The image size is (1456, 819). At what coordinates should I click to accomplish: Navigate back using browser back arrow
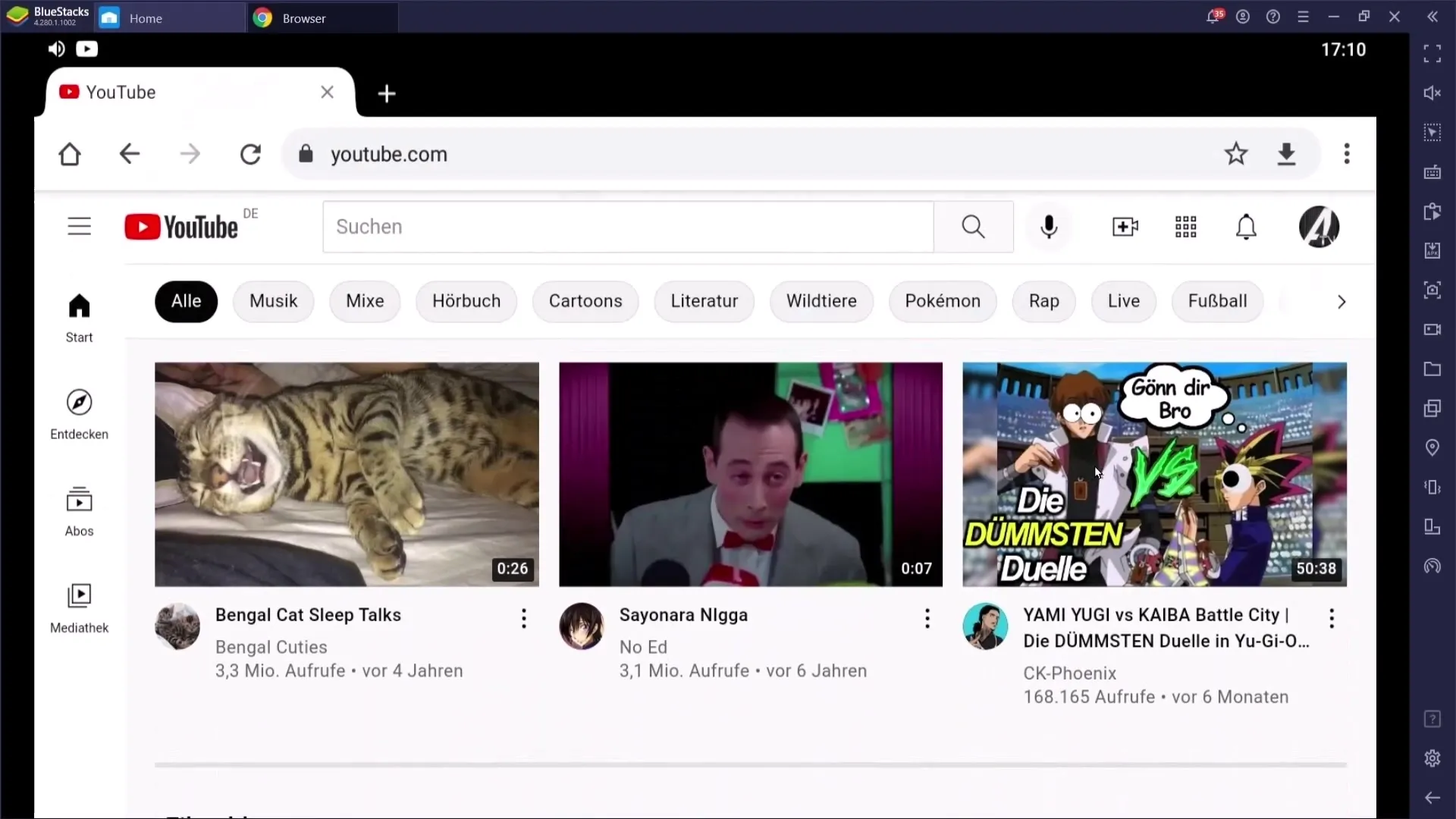131,154
